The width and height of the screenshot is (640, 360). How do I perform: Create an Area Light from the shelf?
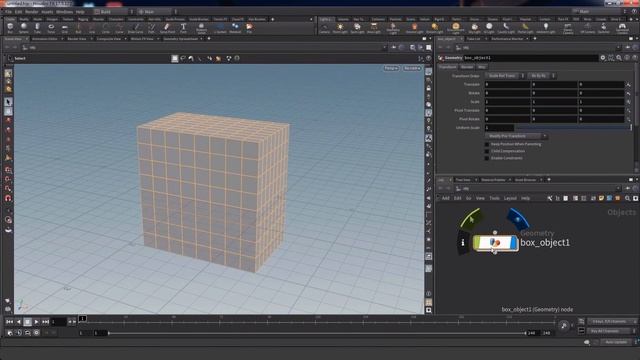tap(373, 28)
